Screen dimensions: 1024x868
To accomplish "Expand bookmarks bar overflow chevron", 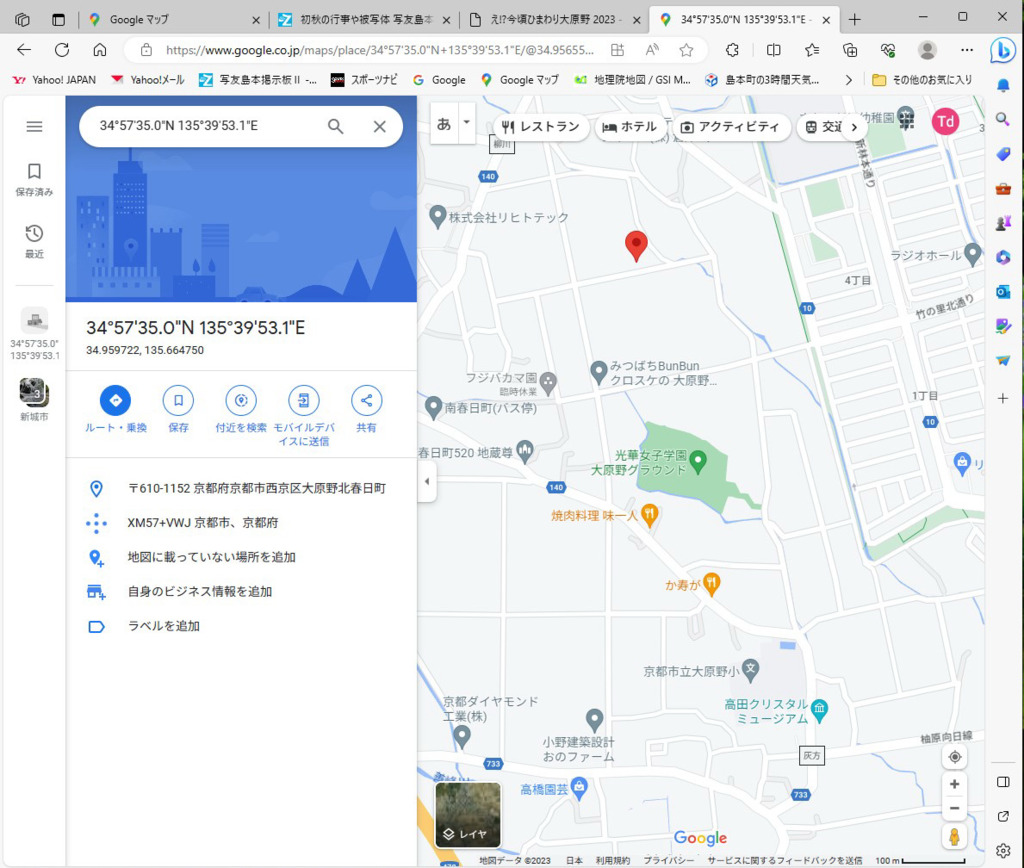I will [x=848, y=80].
